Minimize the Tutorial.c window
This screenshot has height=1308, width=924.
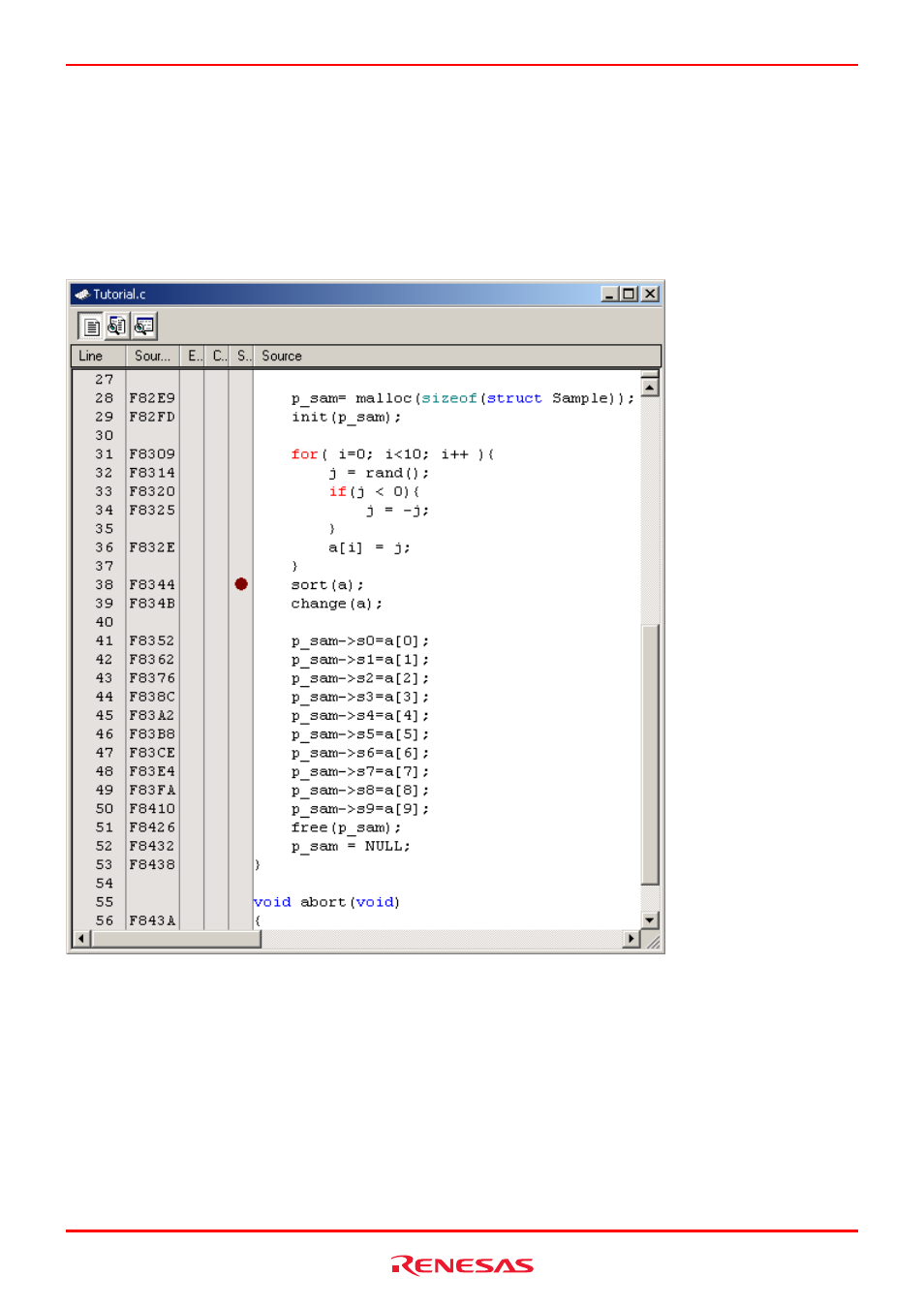click(x=609, y=294)
